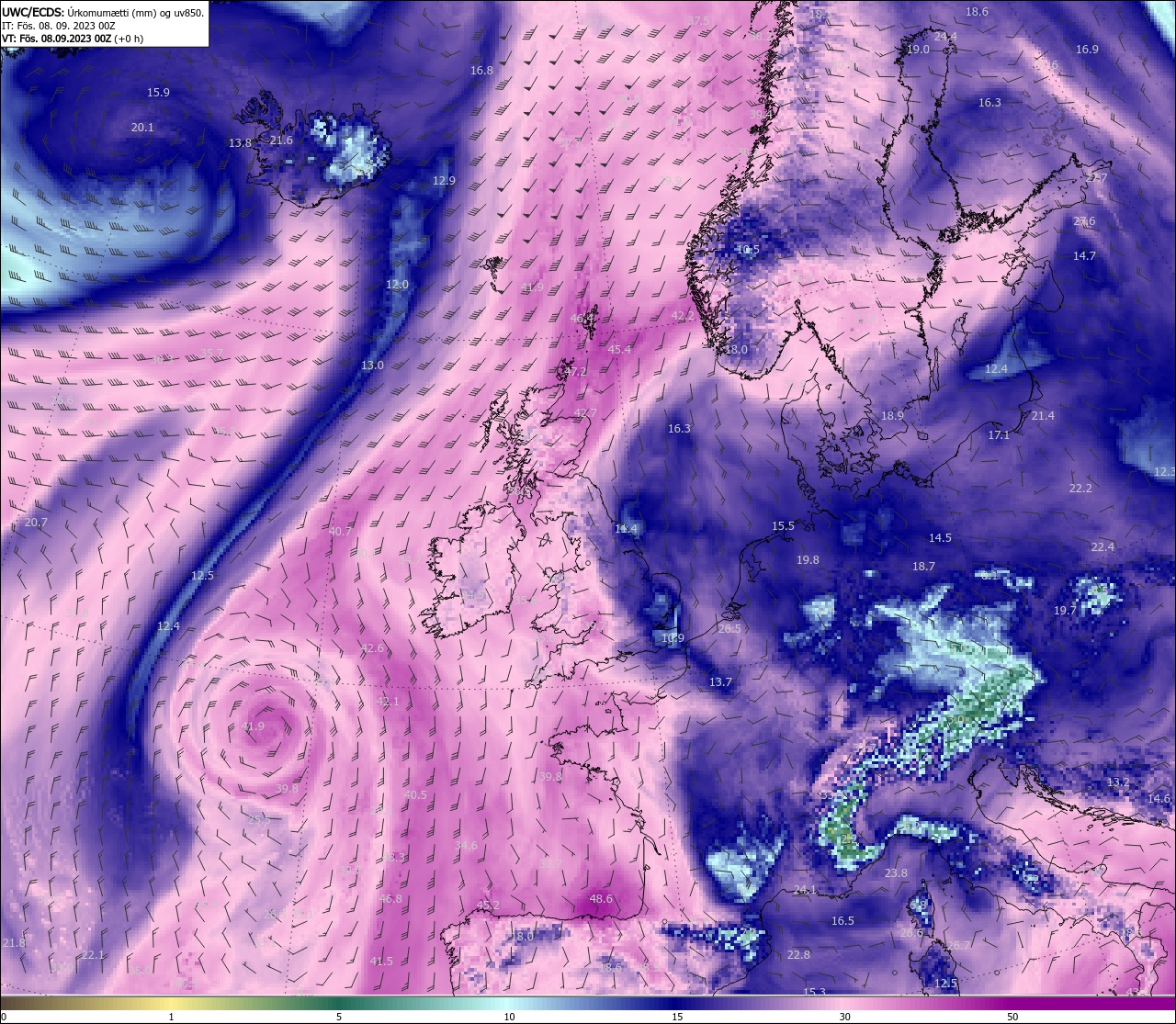Viewport: 1176px width, 1024px height.
Task: Click the 22.2 value over eastern Europe
Action: pyautogui.click(x=1080, y=489)
